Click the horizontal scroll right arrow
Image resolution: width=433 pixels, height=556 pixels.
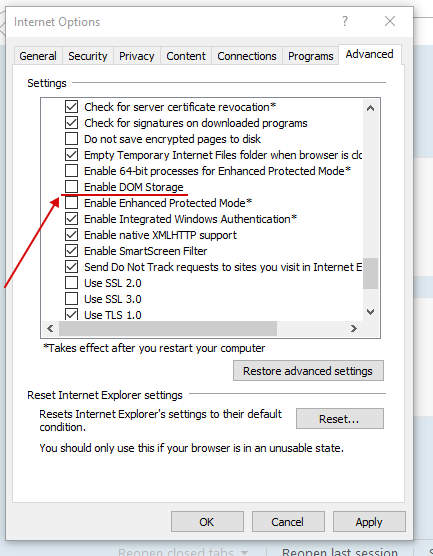coord(353,328)
